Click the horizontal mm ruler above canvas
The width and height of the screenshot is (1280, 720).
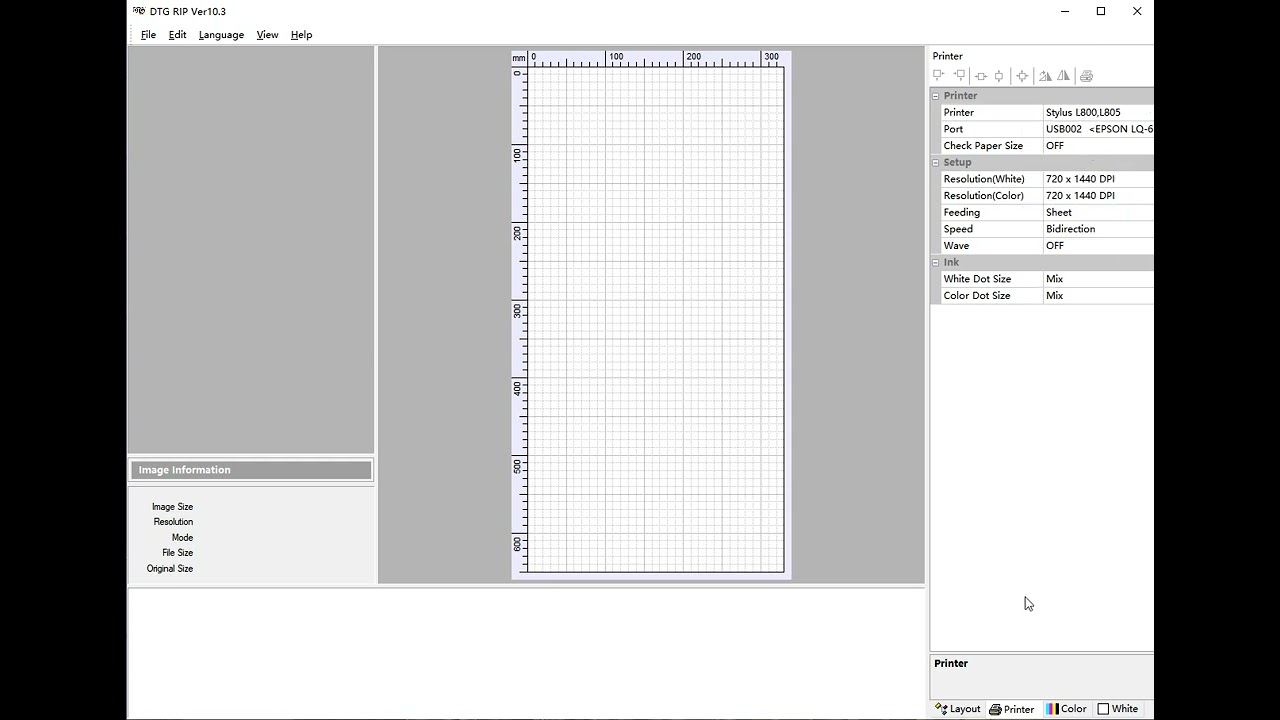tap(655, 59)
